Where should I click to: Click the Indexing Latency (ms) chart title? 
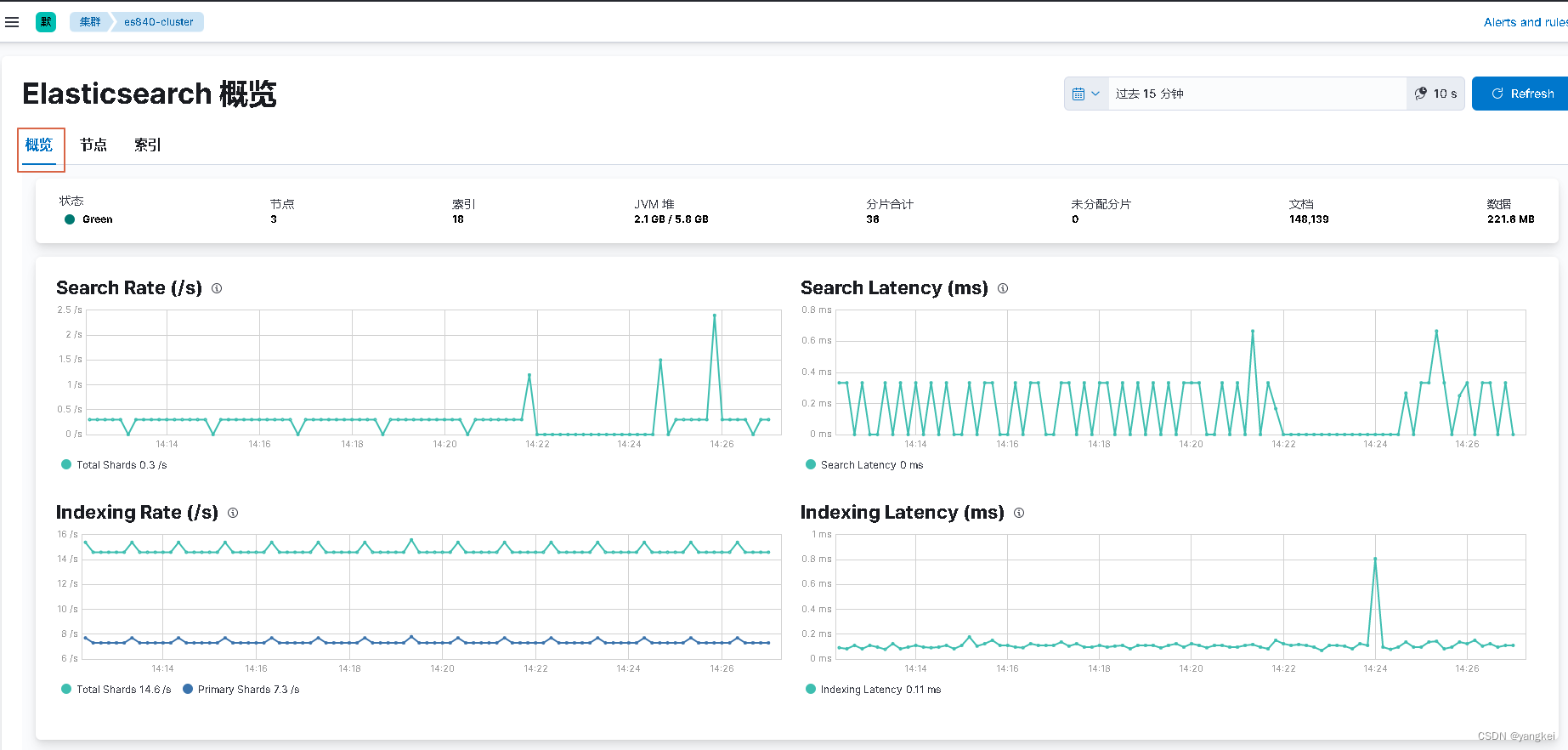pyautogui.click(x=903, y=513)
